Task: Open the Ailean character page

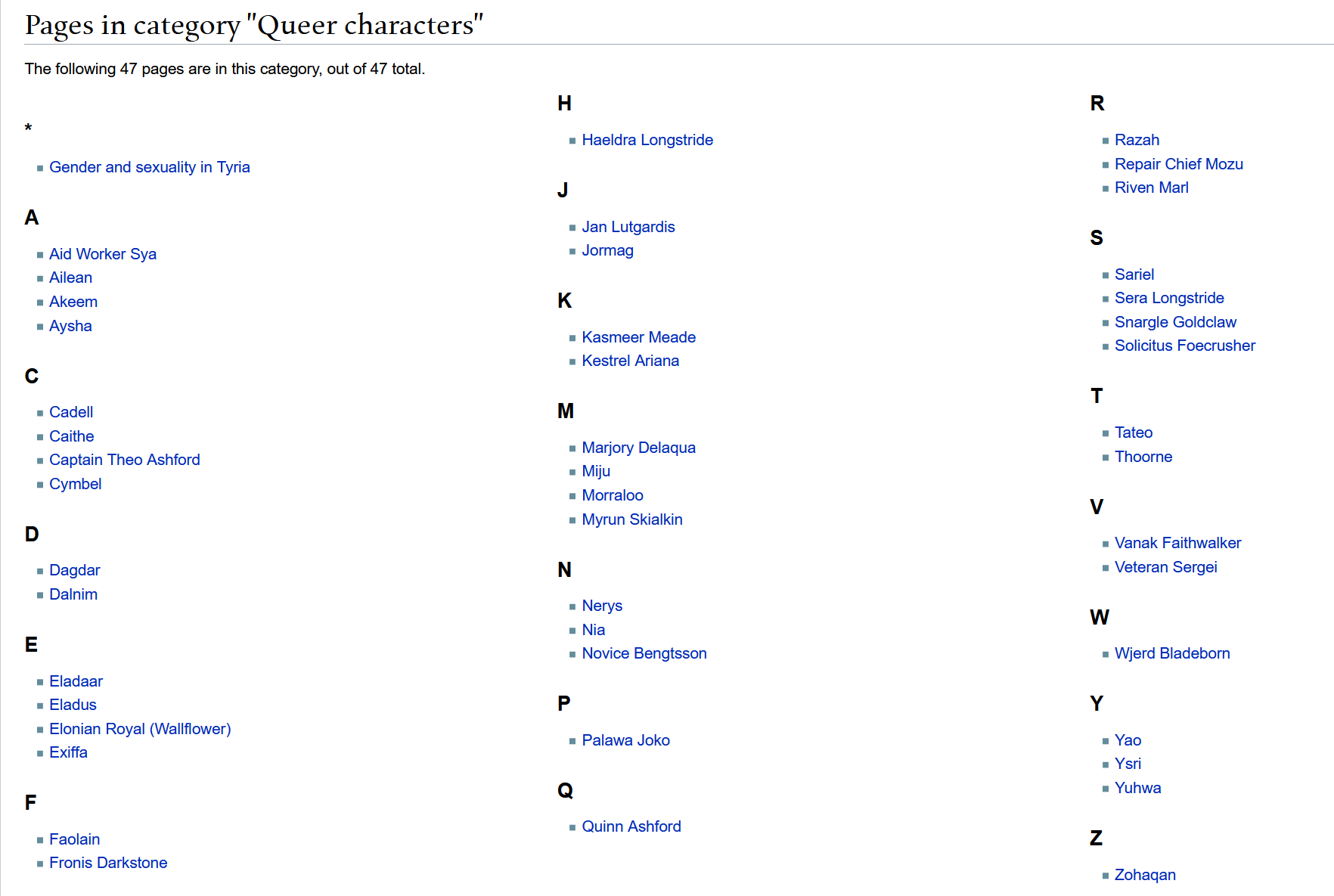Action: click(x=71, y=277)
